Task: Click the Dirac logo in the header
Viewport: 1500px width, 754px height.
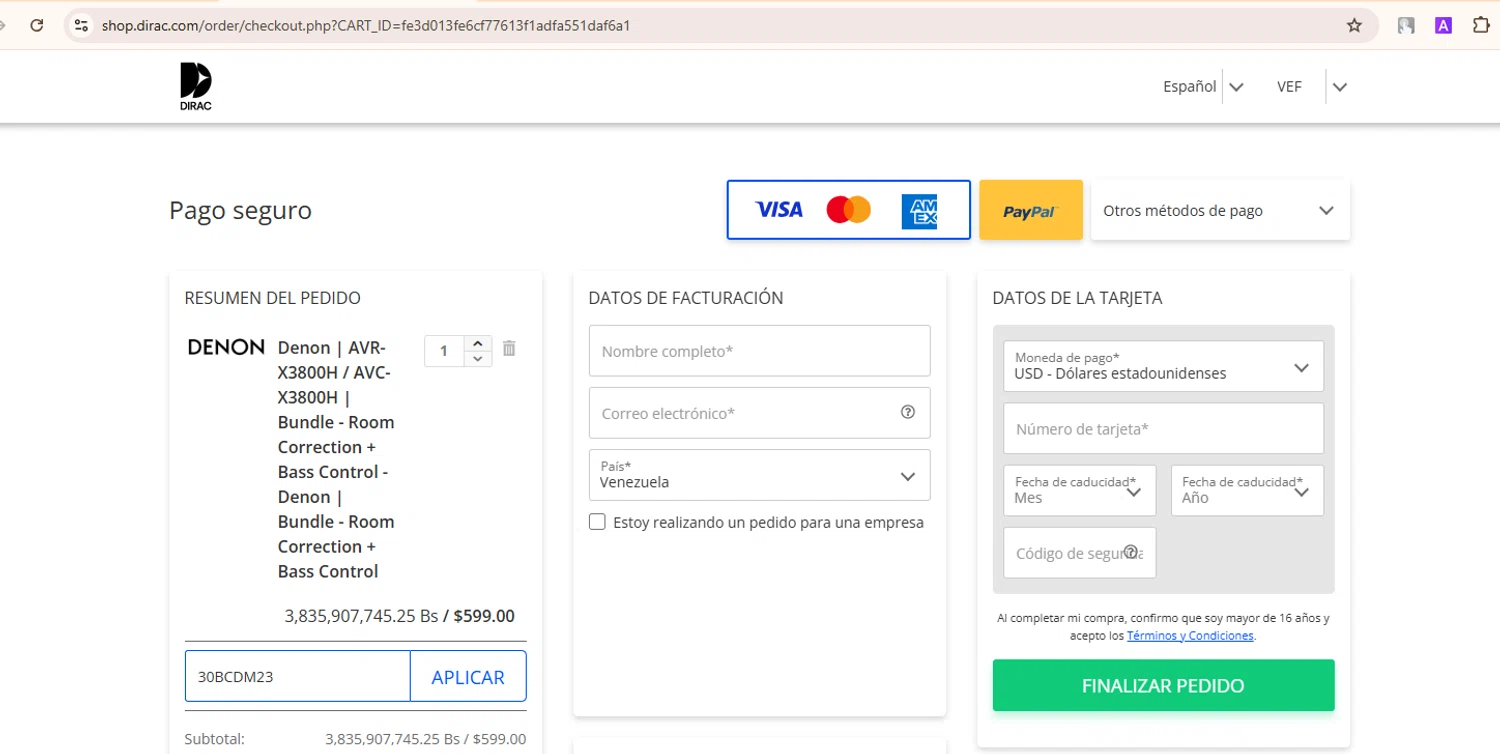Action: tap(196, 87)
